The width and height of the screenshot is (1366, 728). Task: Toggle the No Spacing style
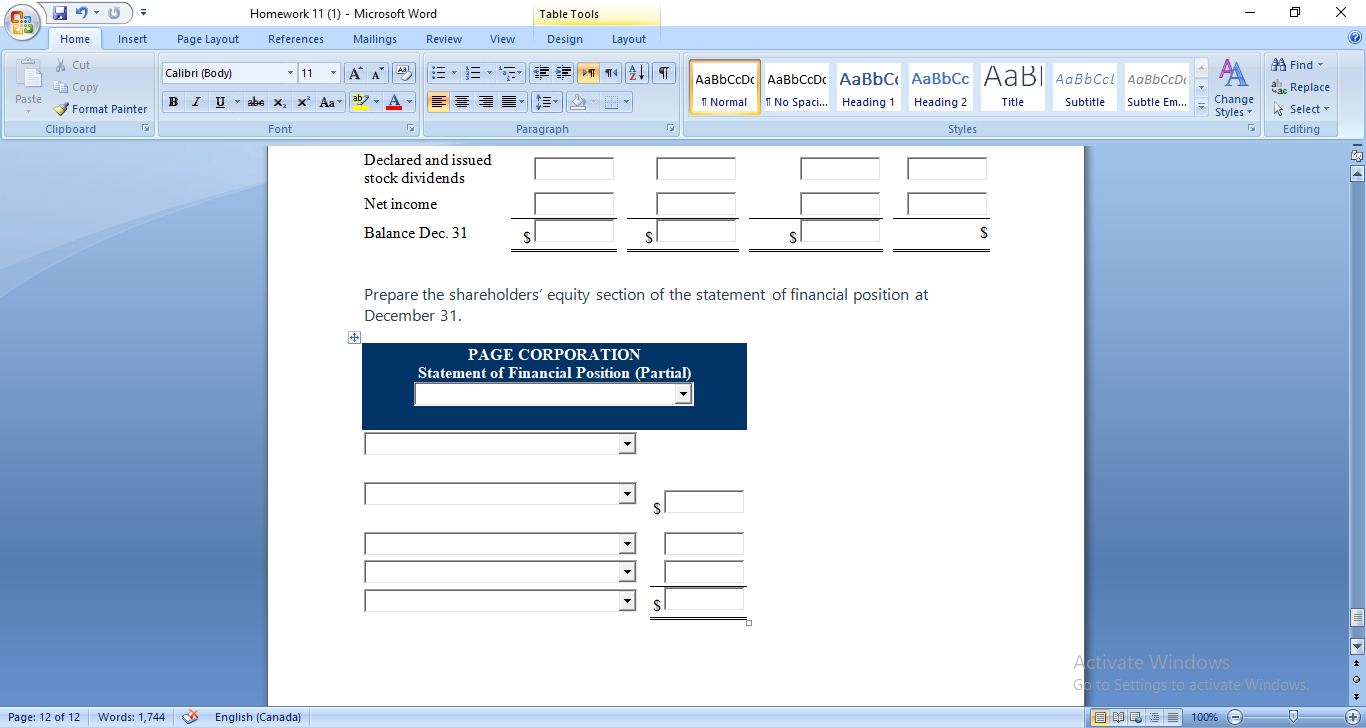(796, 87)
